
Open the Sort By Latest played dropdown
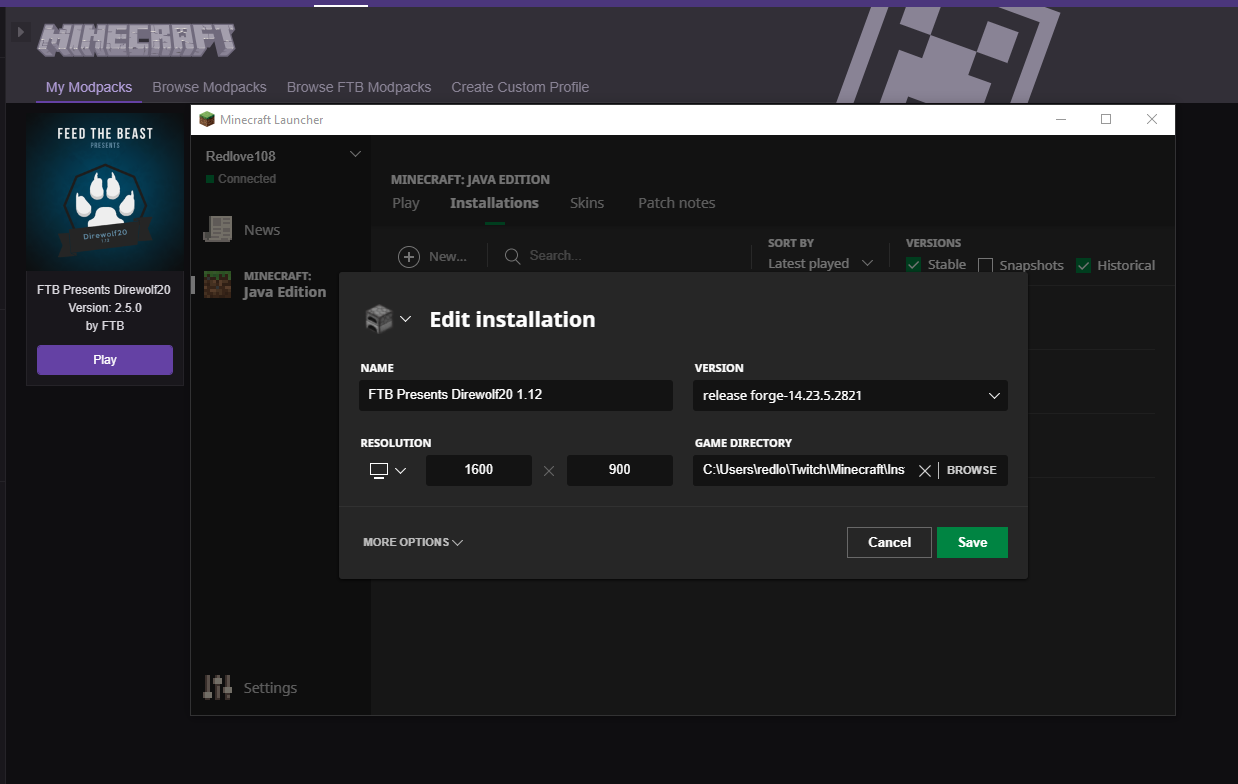[820, 263]
